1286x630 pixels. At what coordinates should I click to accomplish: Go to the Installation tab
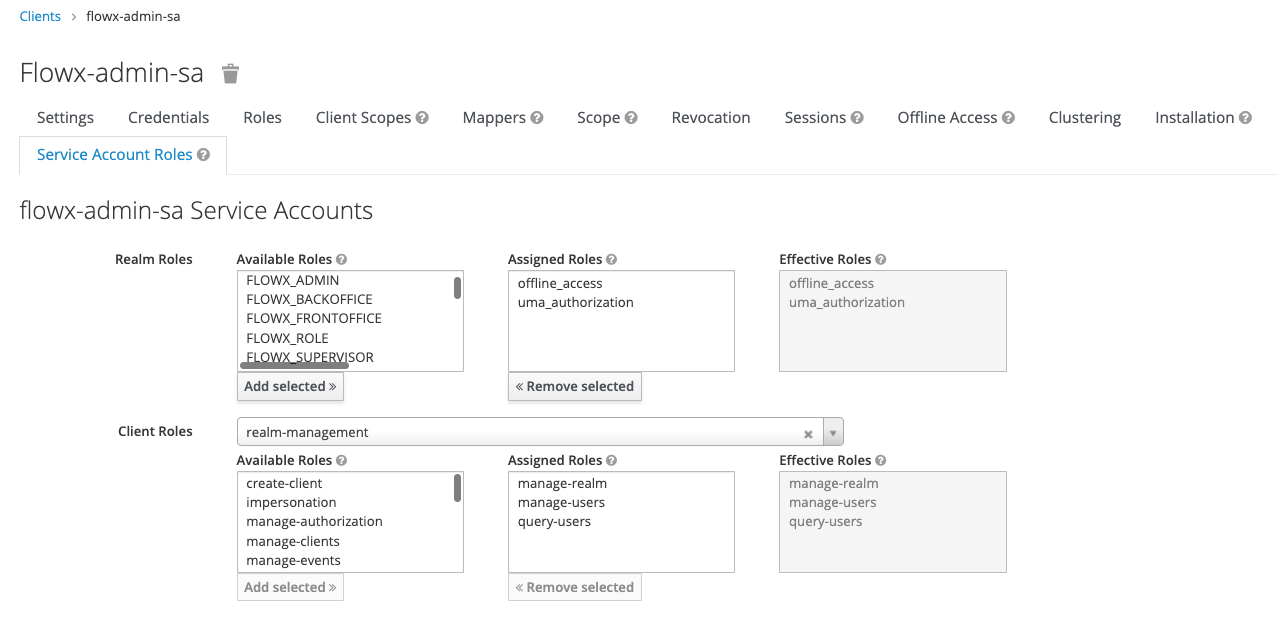point(1195,117)
